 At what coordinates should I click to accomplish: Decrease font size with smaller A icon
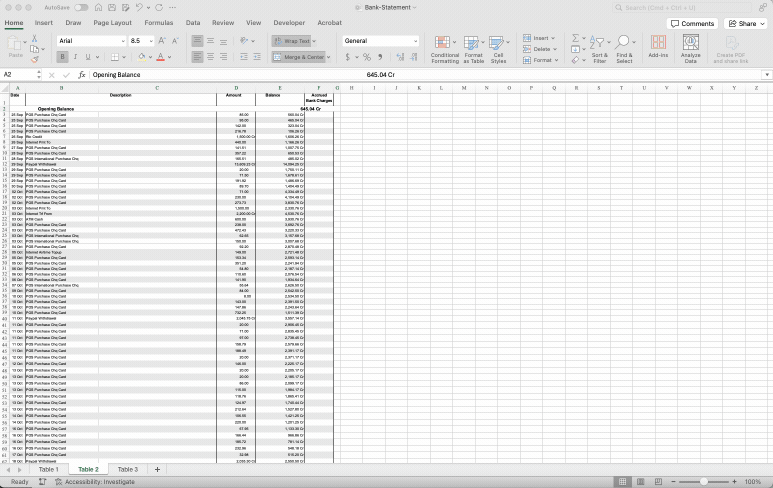175,41
